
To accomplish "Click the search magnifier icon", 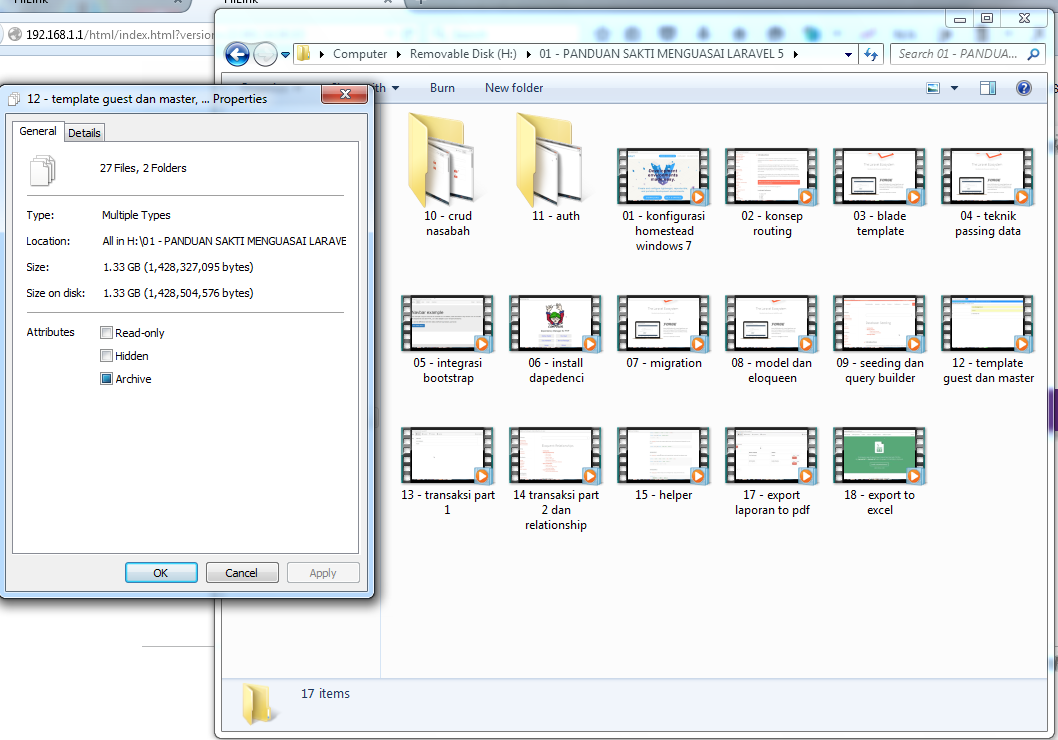I will tap(1033, 54).
